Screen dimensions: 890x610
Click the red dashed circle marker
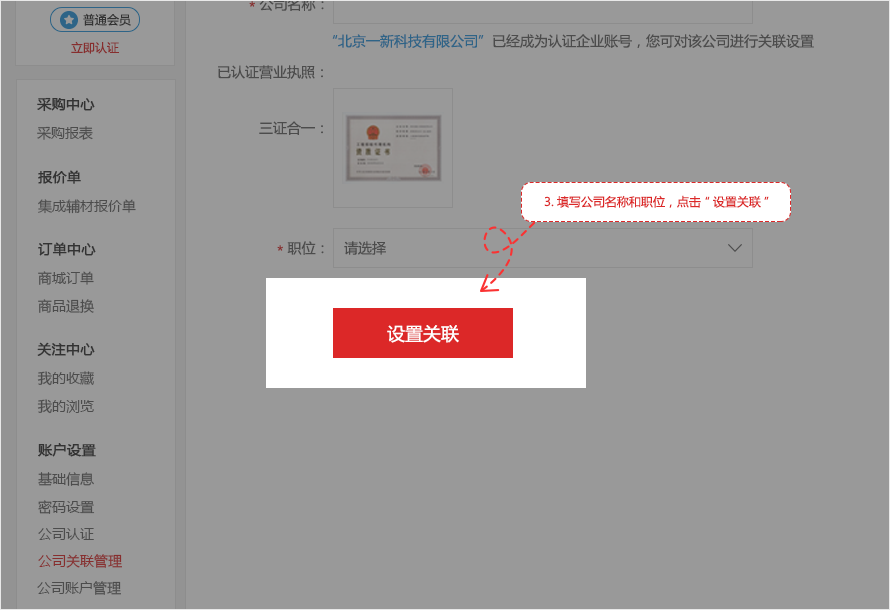(x=498, y=240)
